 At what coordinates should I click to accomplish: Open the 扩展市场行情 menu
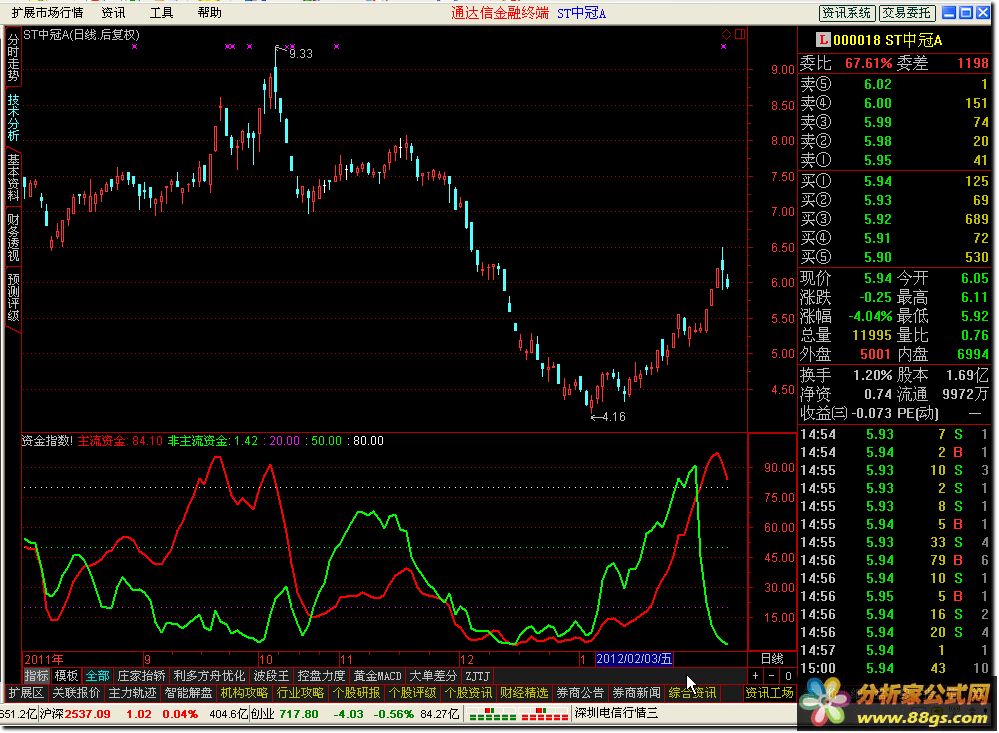click(x=47, y=13)
